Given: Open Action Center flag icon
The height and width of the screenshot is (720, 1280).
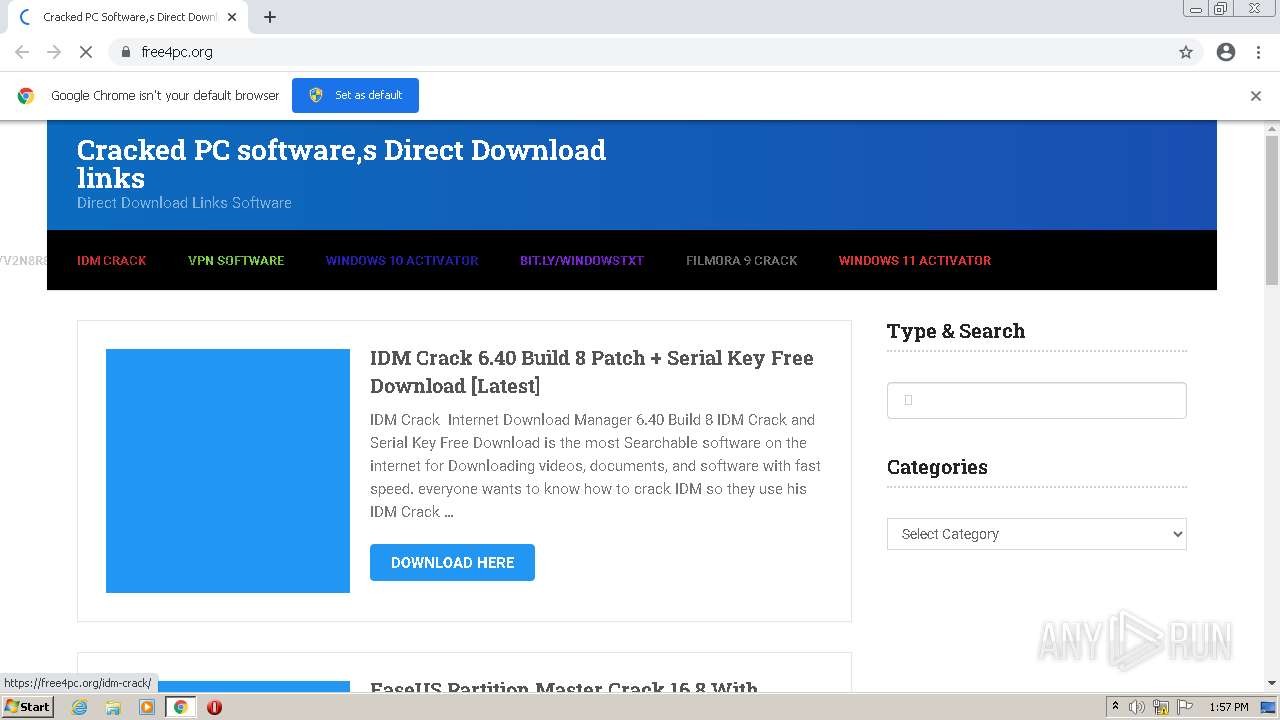Looking at the screenshot, I should tap(1185, 707).
